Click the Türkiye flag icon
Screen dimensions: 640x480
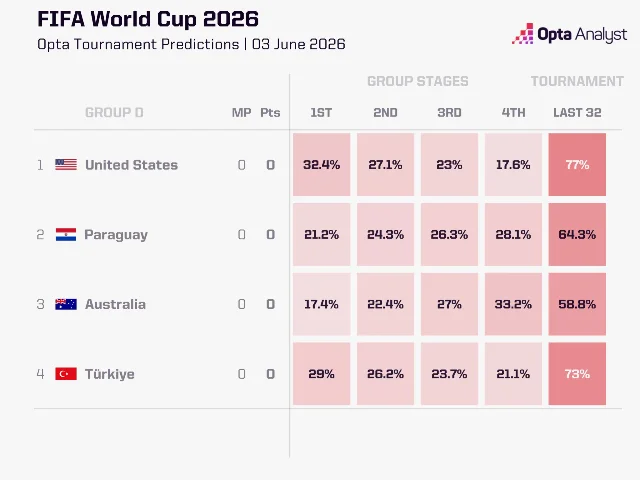pyautogui.click(x=66, y=373)
